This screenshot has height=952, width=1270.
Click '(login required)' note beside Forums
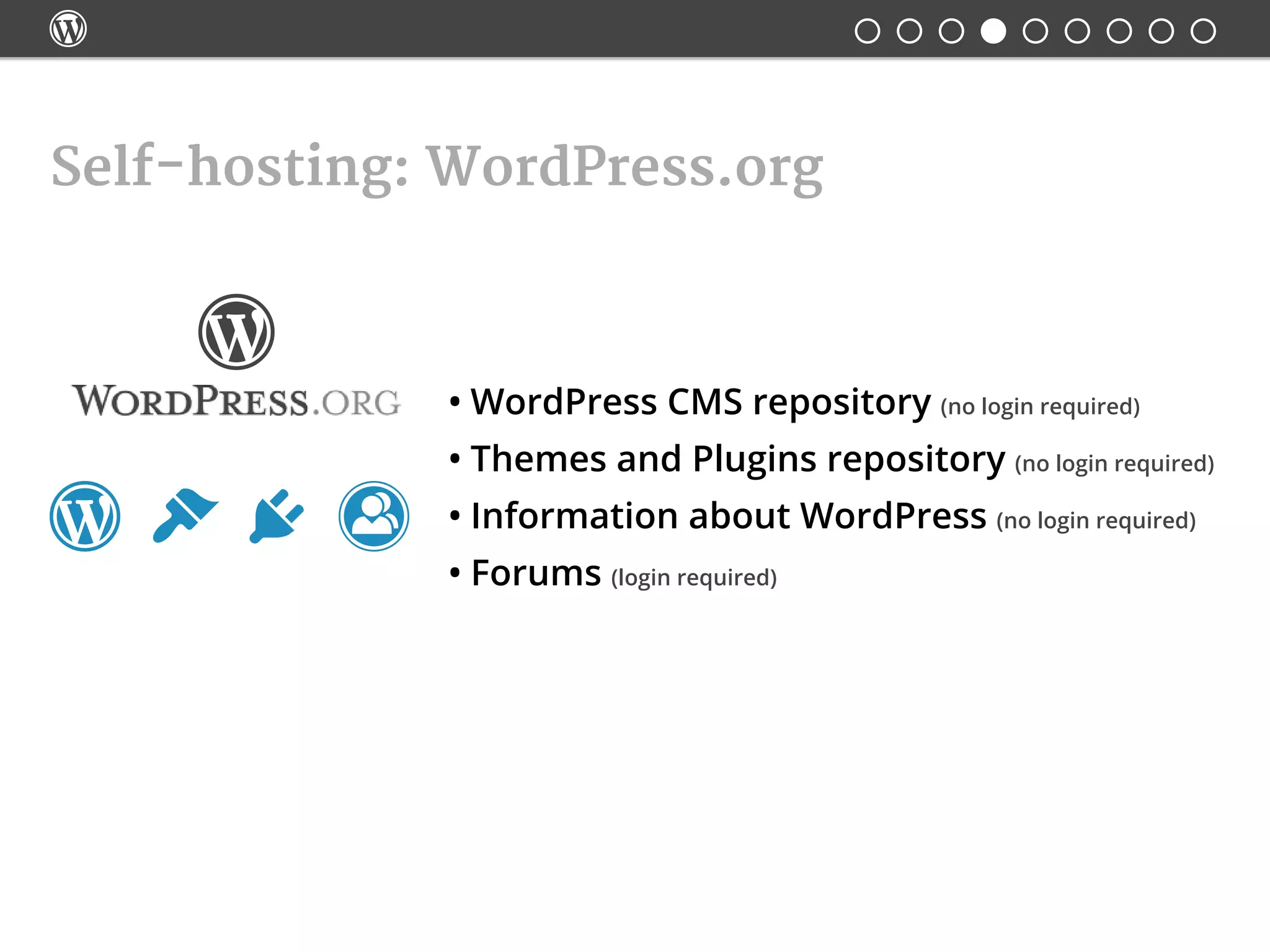[x=694, y=578]
